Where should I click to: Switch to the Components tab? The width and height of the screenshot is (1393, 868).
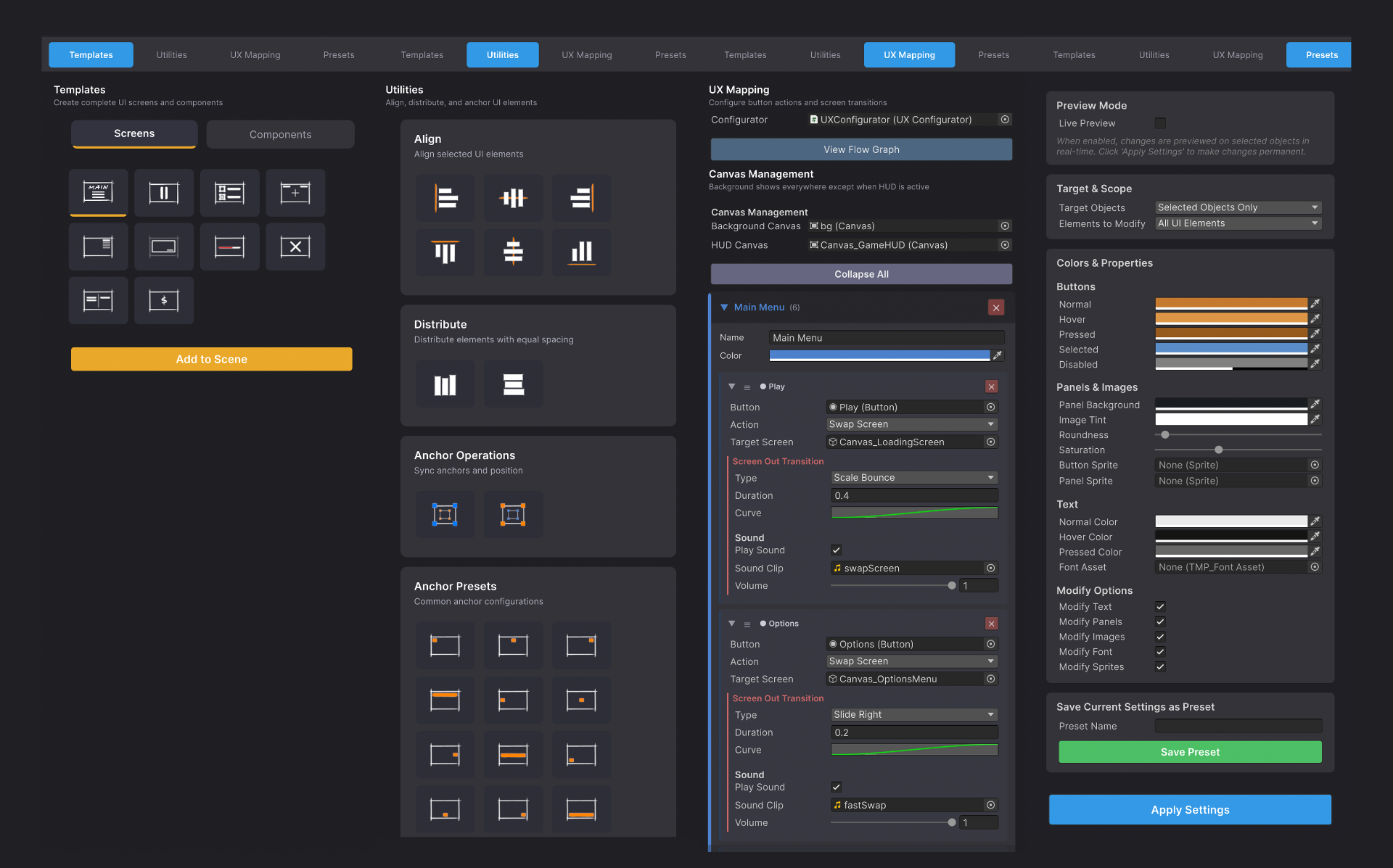280,134
